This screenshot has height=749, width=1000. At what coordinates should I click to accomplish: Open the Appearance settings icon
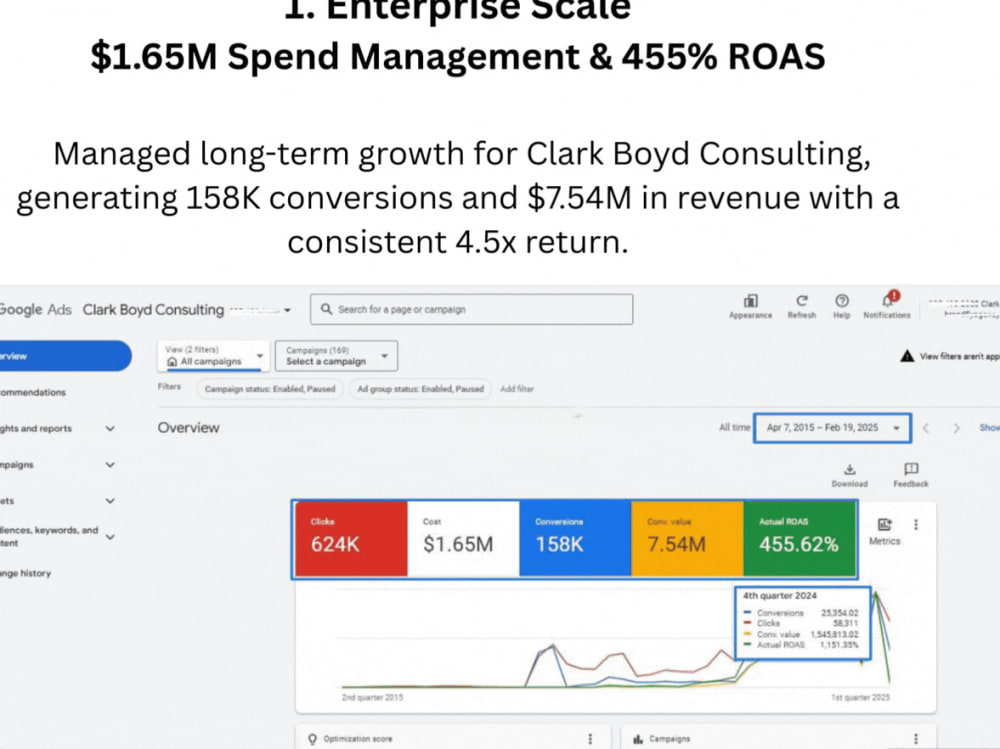click(751, 301)
